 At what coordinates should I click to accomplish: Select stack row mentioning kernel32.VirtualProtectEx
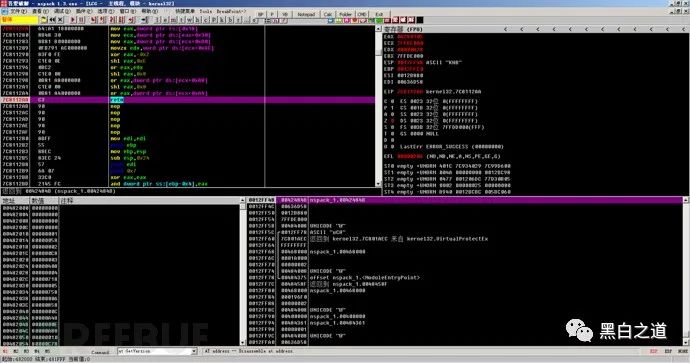(466, 238)
